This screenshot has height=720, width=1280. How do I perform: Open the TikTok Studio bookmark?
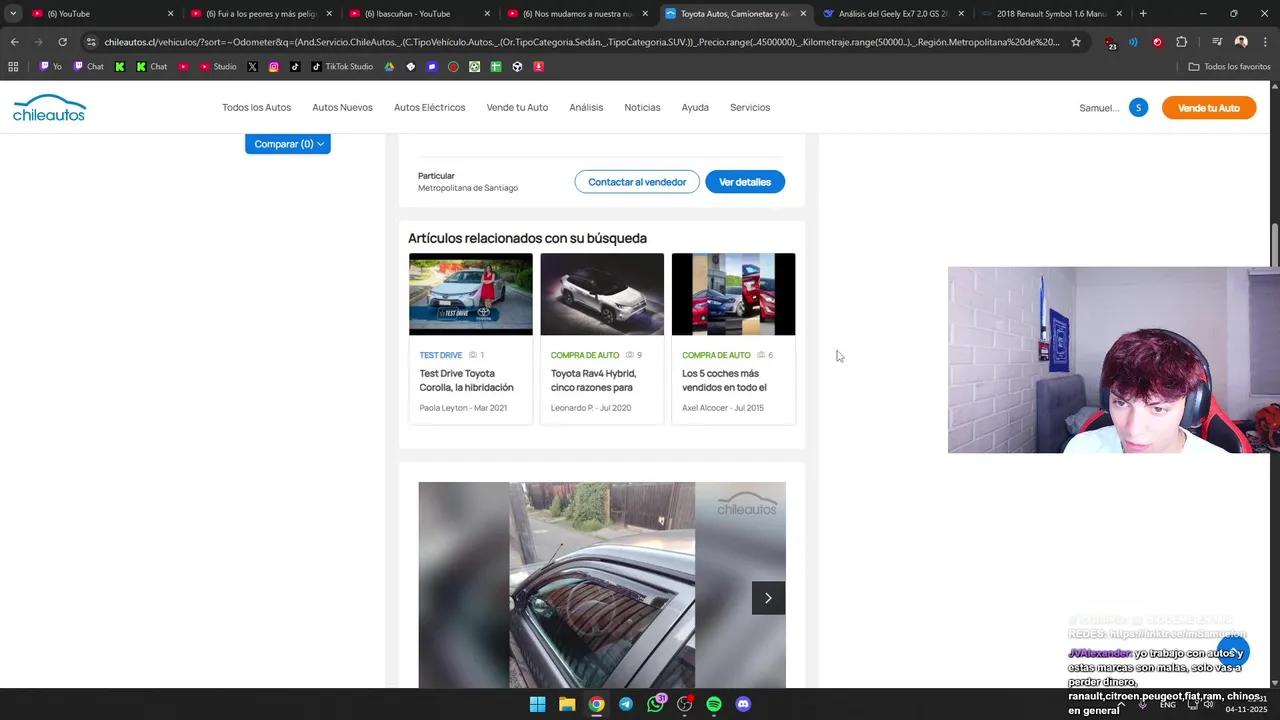(x=341, y=66)
